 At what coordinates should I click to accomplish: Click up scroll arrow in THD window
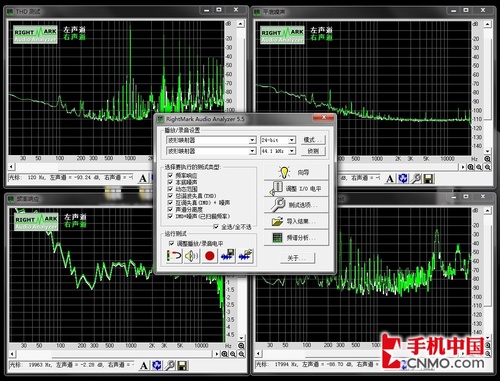[x=240, y=24]
